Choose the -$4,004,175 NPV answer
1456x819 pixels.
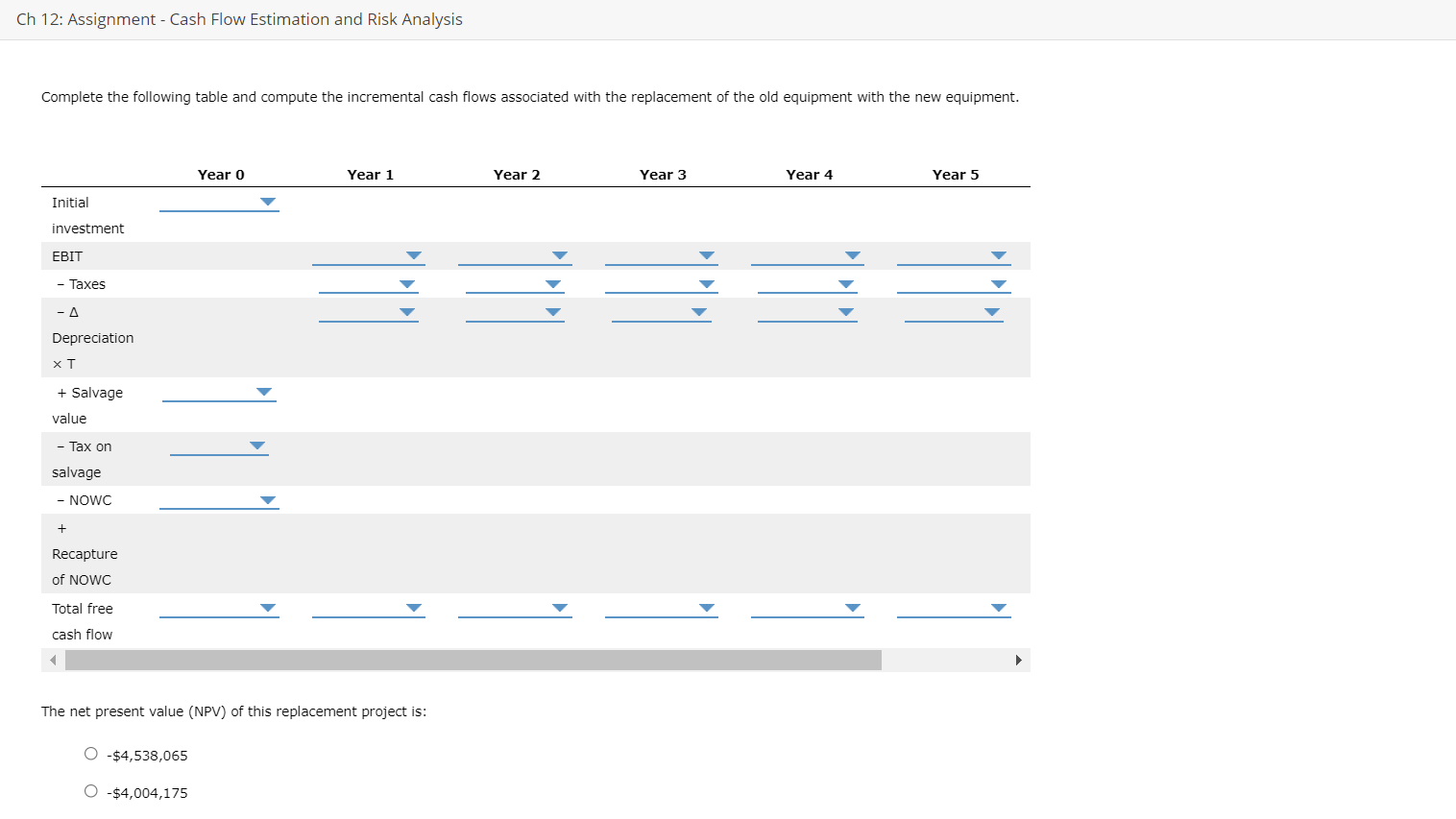pyautogui.click(x=91, y=789)
